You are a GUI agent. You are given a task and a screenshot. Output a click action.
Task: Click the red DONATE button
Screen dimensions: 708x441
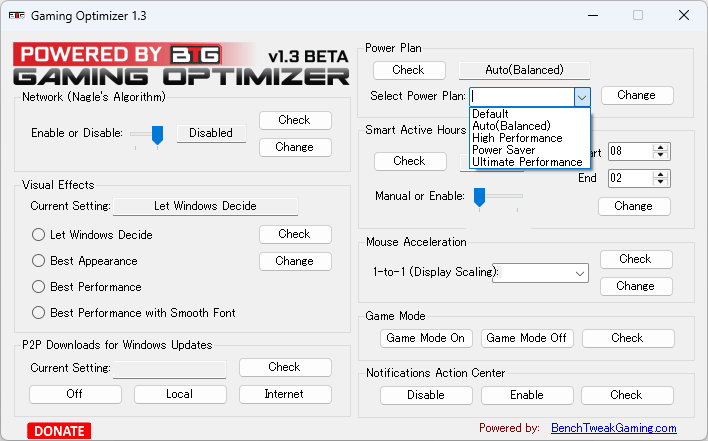(59, 431)
